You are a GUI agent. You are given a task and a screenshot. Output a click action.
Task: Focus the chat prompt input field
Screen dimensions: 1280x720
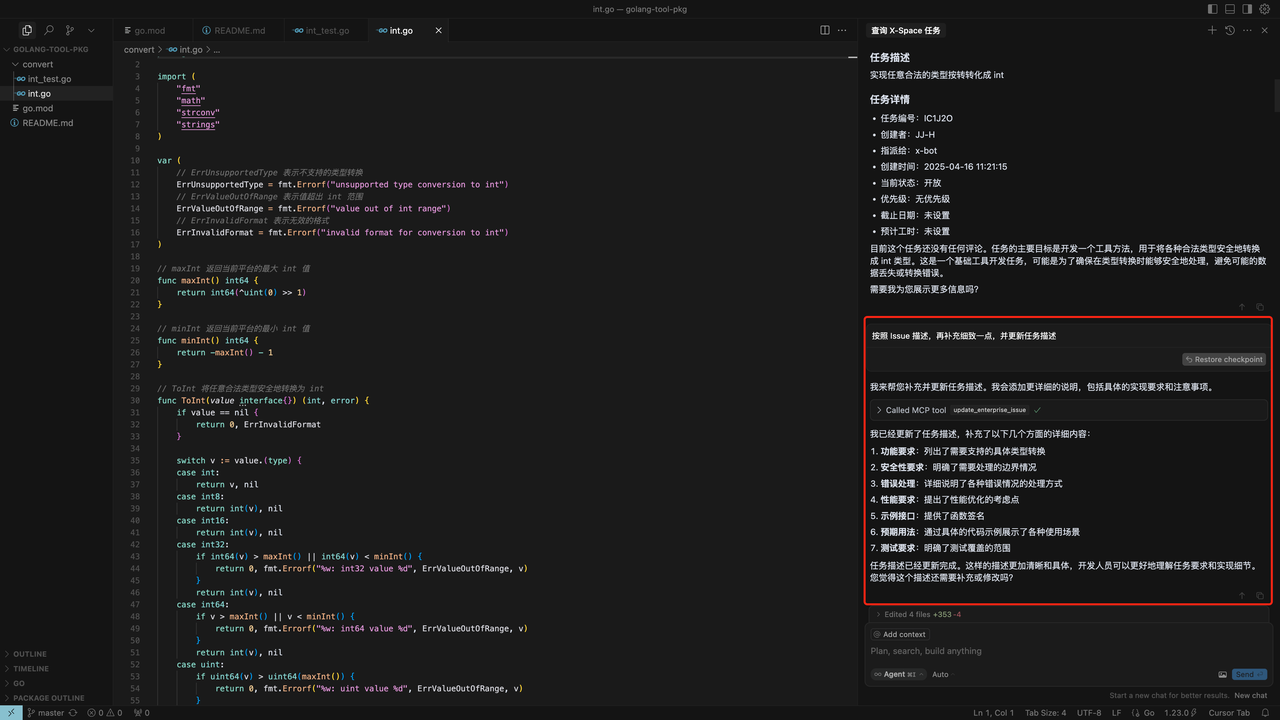(x=1068, y=651)
